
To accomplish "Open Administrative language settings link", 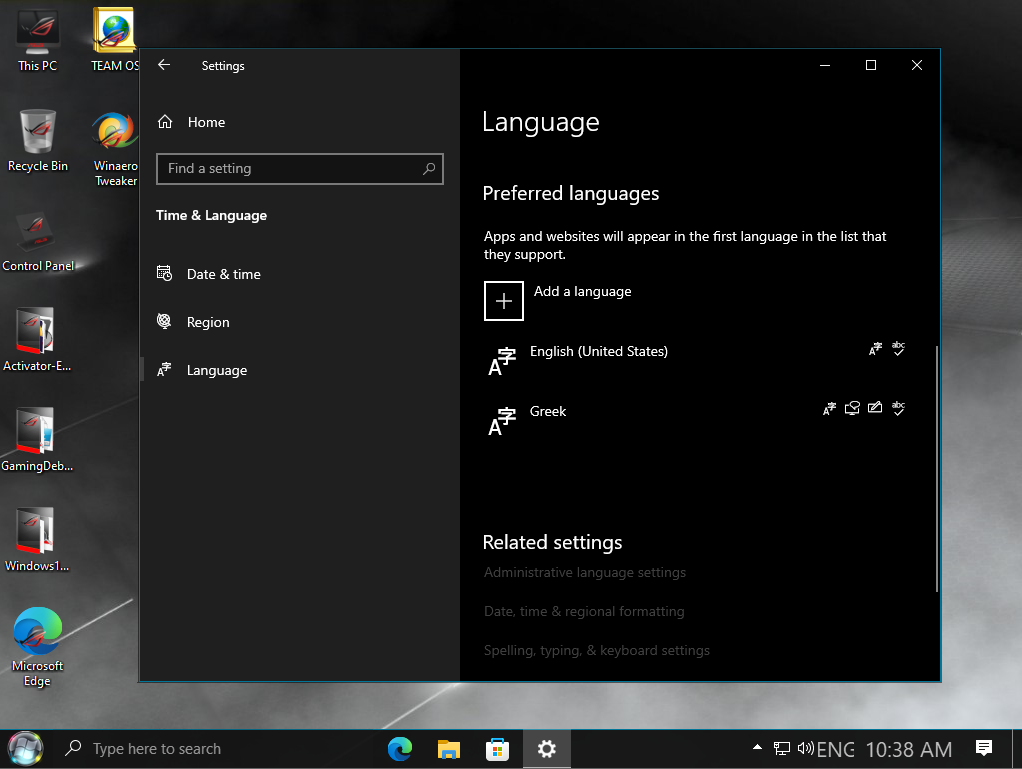I will click(585, 572).
